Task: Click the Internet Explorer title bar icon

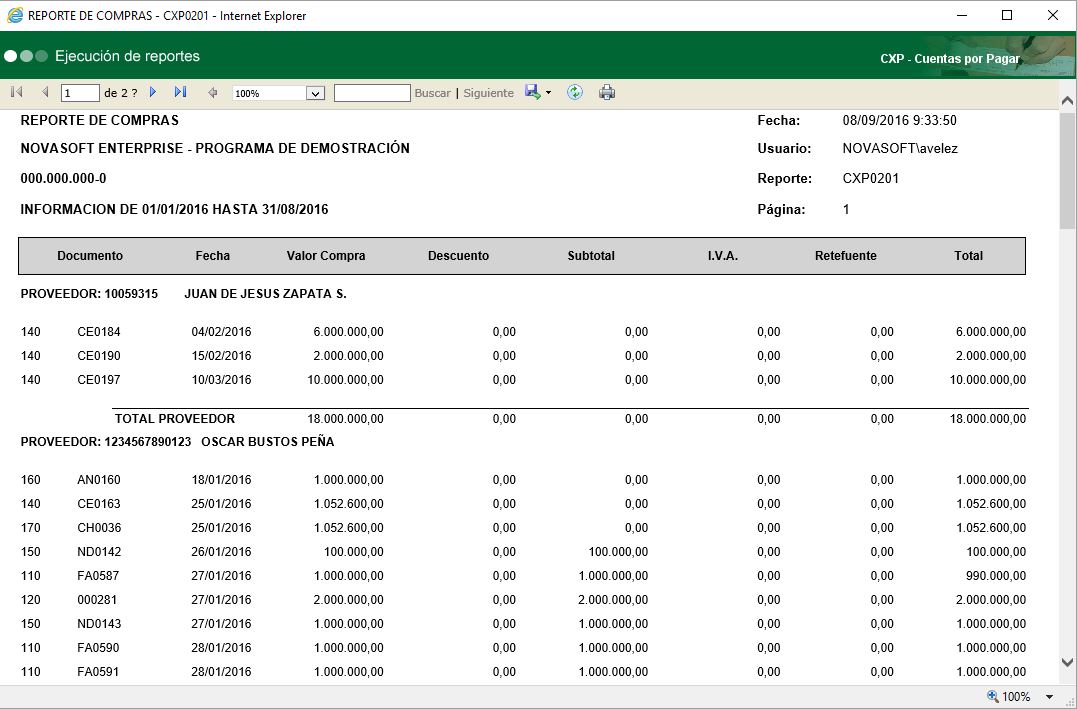Action: click(x=14, y=15)
